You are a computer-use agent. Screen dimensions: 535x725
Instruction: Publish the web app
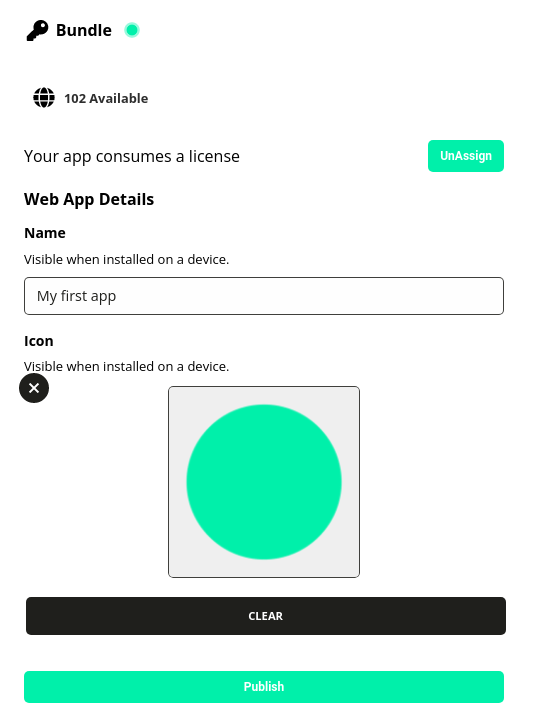[264, 687]
